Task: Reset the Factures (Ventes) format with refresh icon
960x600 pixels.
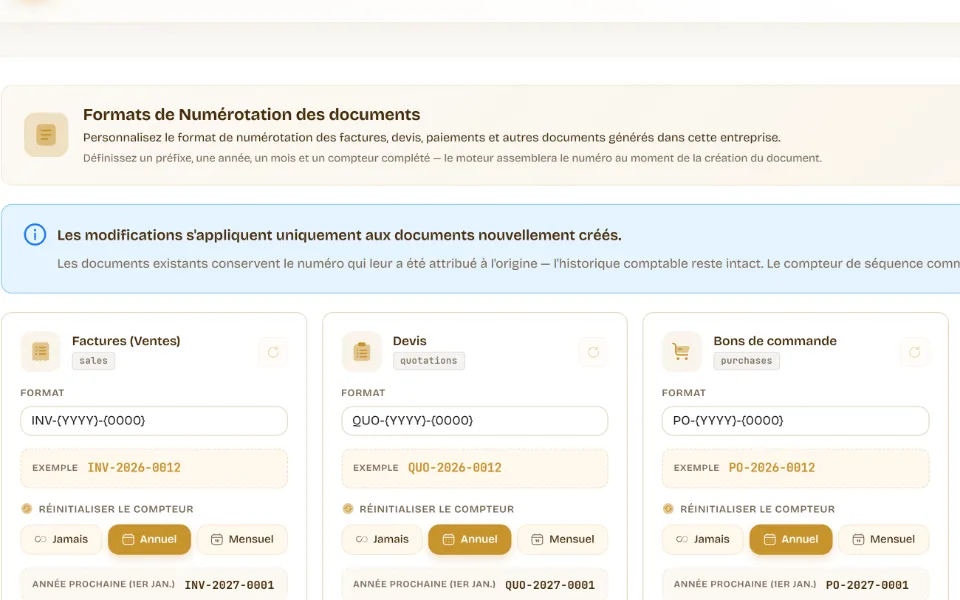Action: coord(273,352)
